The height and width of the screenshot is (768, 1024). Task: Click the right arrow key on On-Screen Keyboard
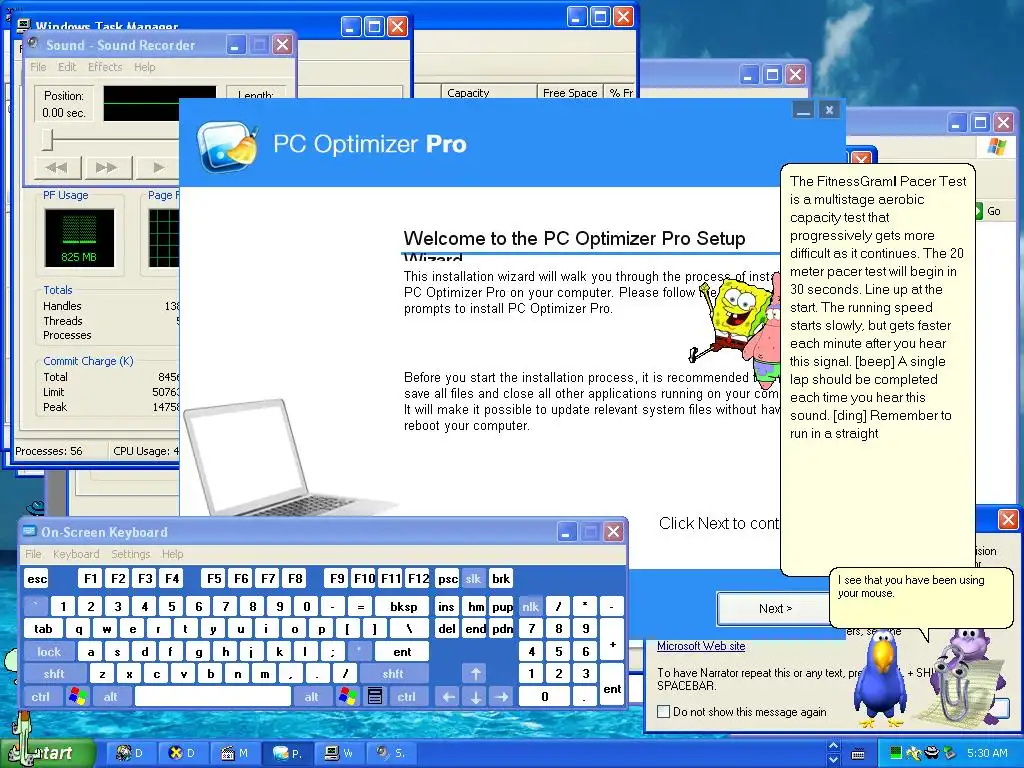pyautogui.click(x=502, y=696)
